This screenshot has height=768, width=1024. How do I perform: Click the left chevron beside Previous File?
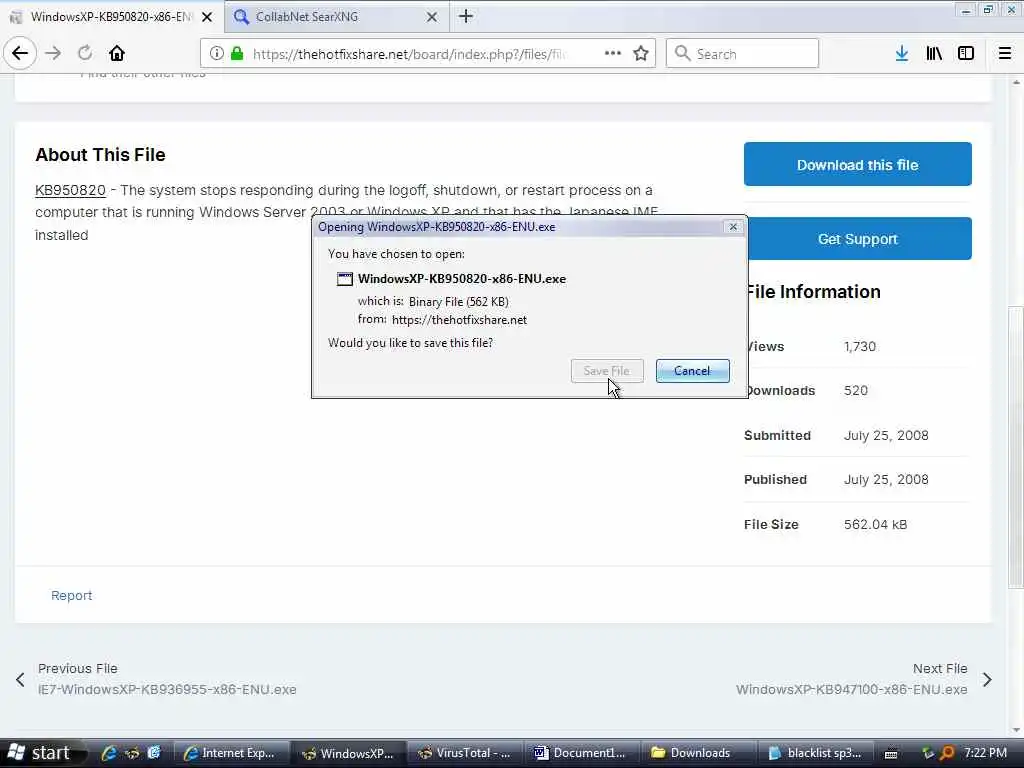20,680
